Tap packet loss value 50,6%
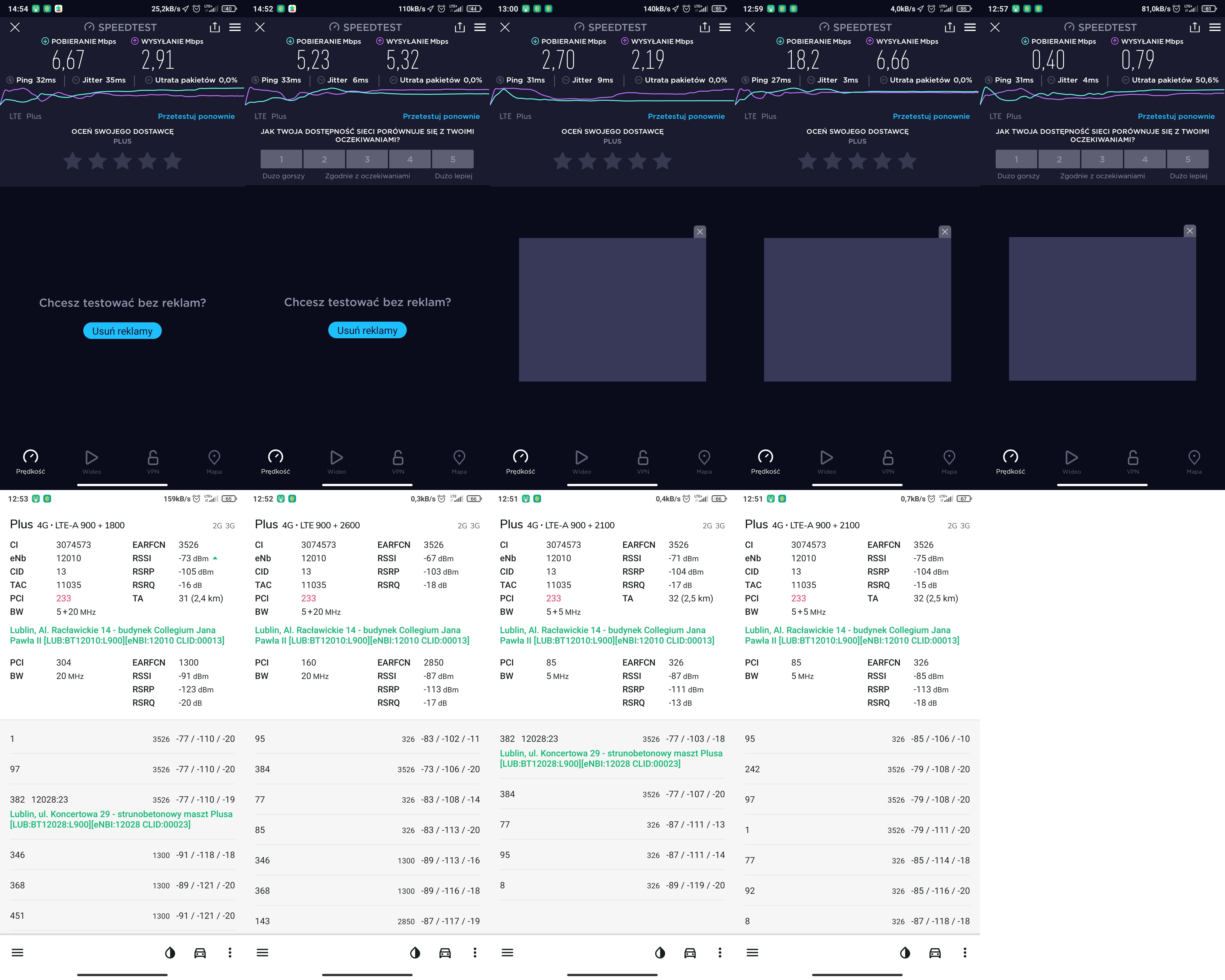Viewport: 1225px width, 980px height. (1207, 80)
